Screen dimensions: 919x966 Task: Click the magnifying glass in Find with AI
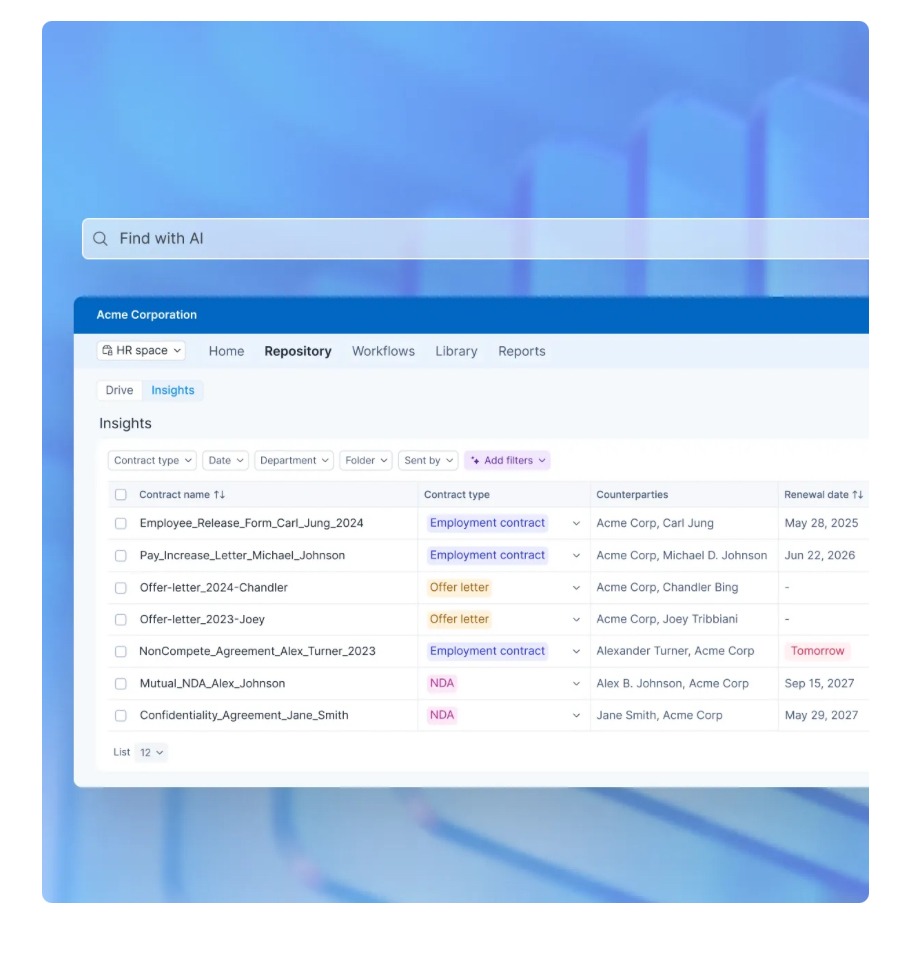pos(100,239)
